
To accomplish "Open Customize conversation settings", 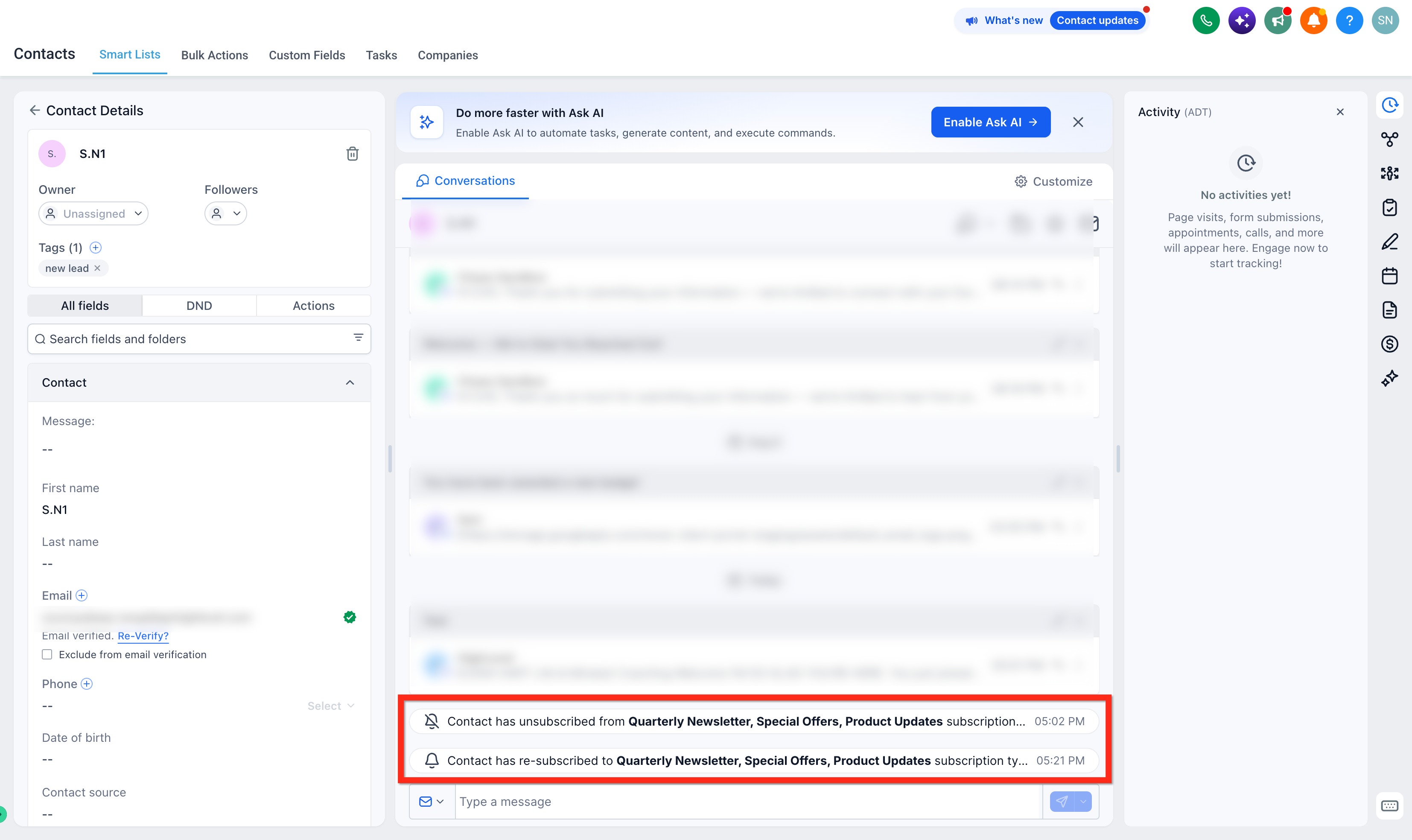I will [1053, 182].
